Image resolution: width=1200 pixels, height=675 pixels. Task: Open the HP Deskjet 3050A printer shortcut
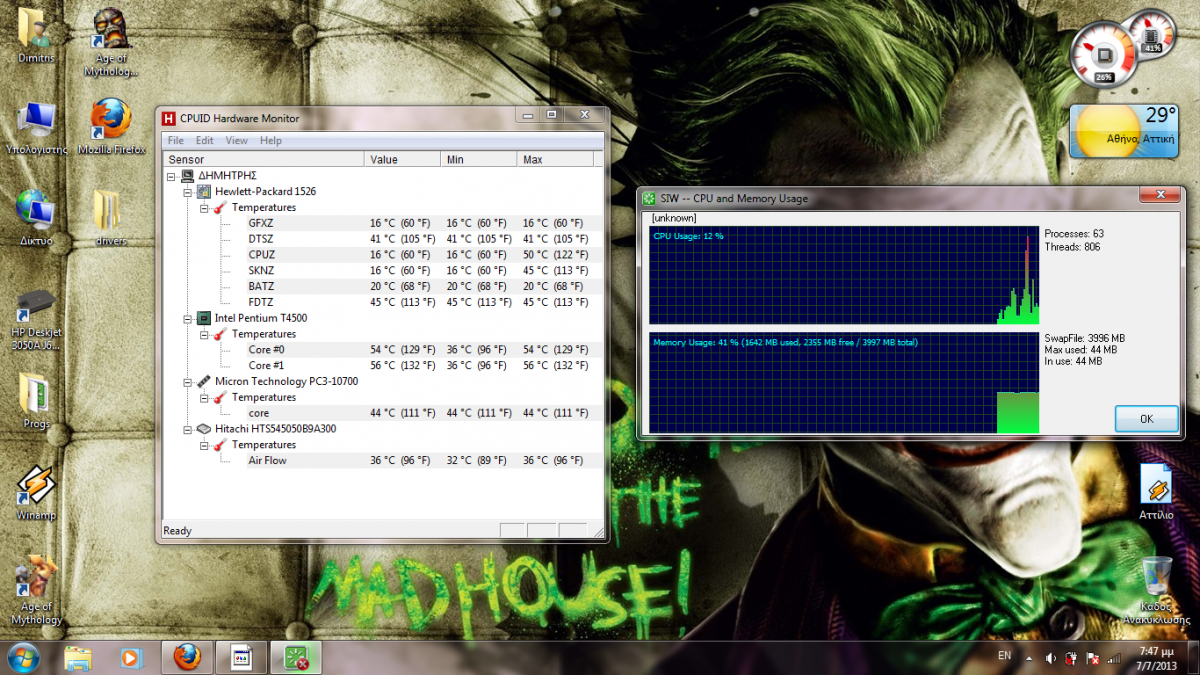pos(36,318)
